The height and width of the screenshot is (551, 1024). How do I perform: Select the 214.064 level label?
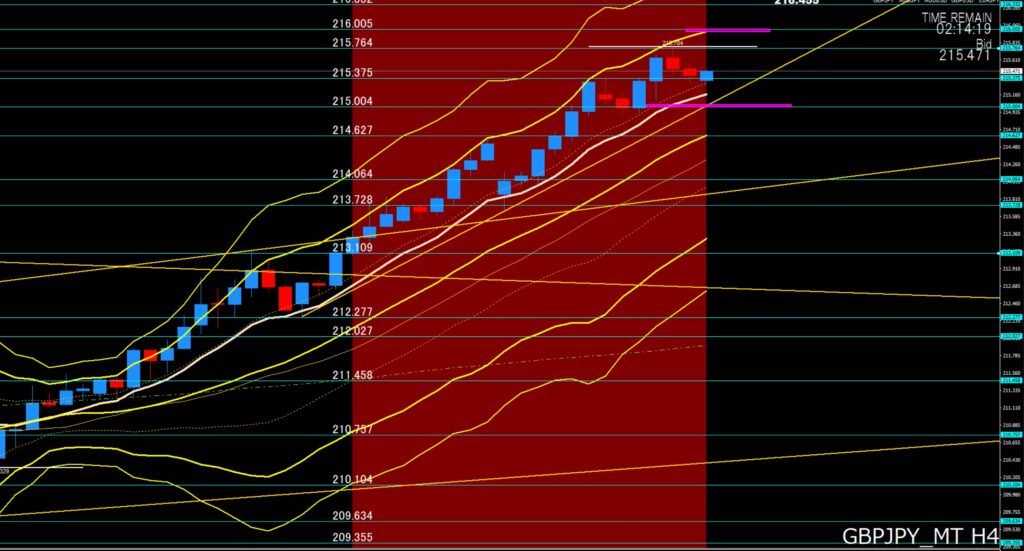pos(352,174)
